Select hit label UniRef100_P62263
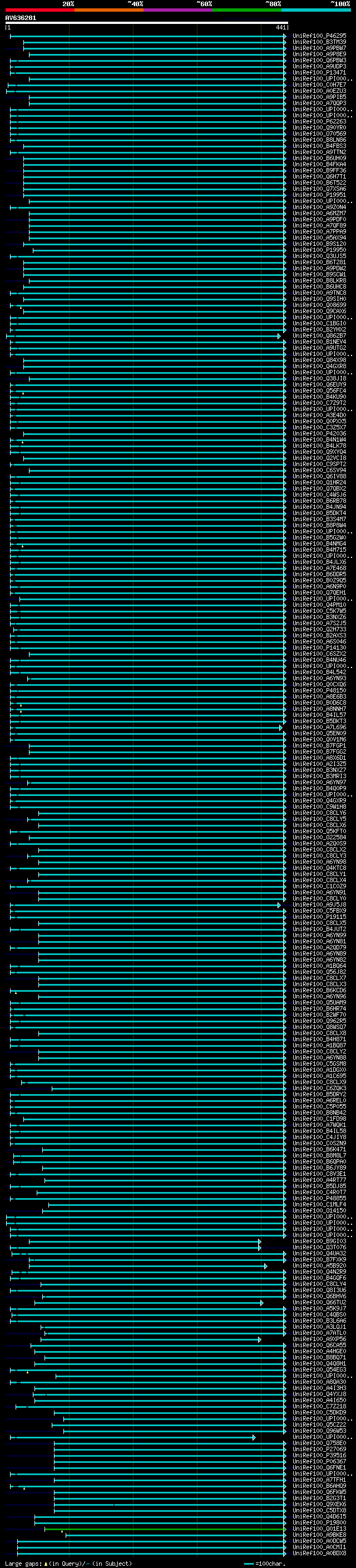 click(x=319, y=122)
